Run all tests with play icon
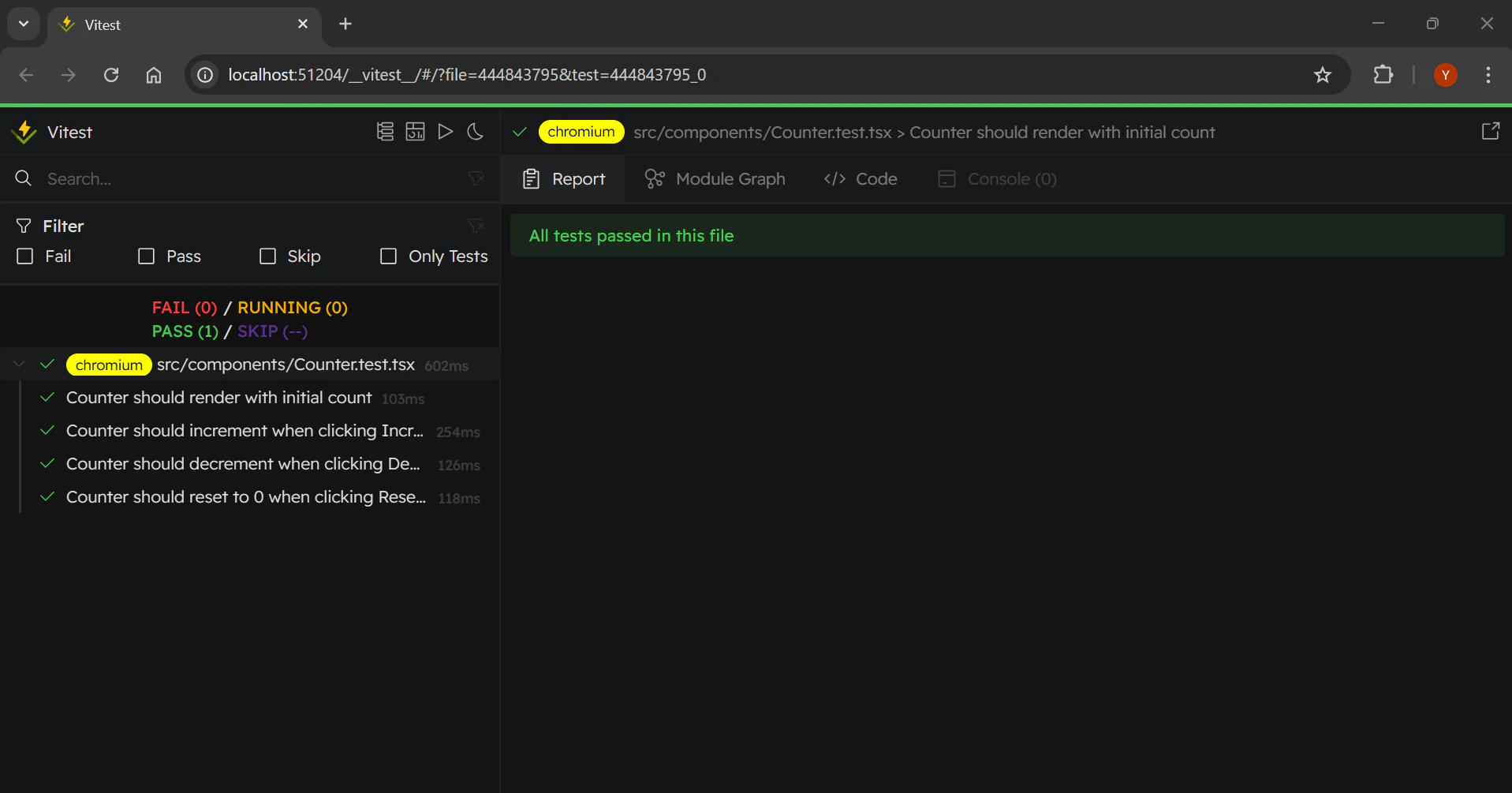This screenshot has height=793, width=1512. 446,132
